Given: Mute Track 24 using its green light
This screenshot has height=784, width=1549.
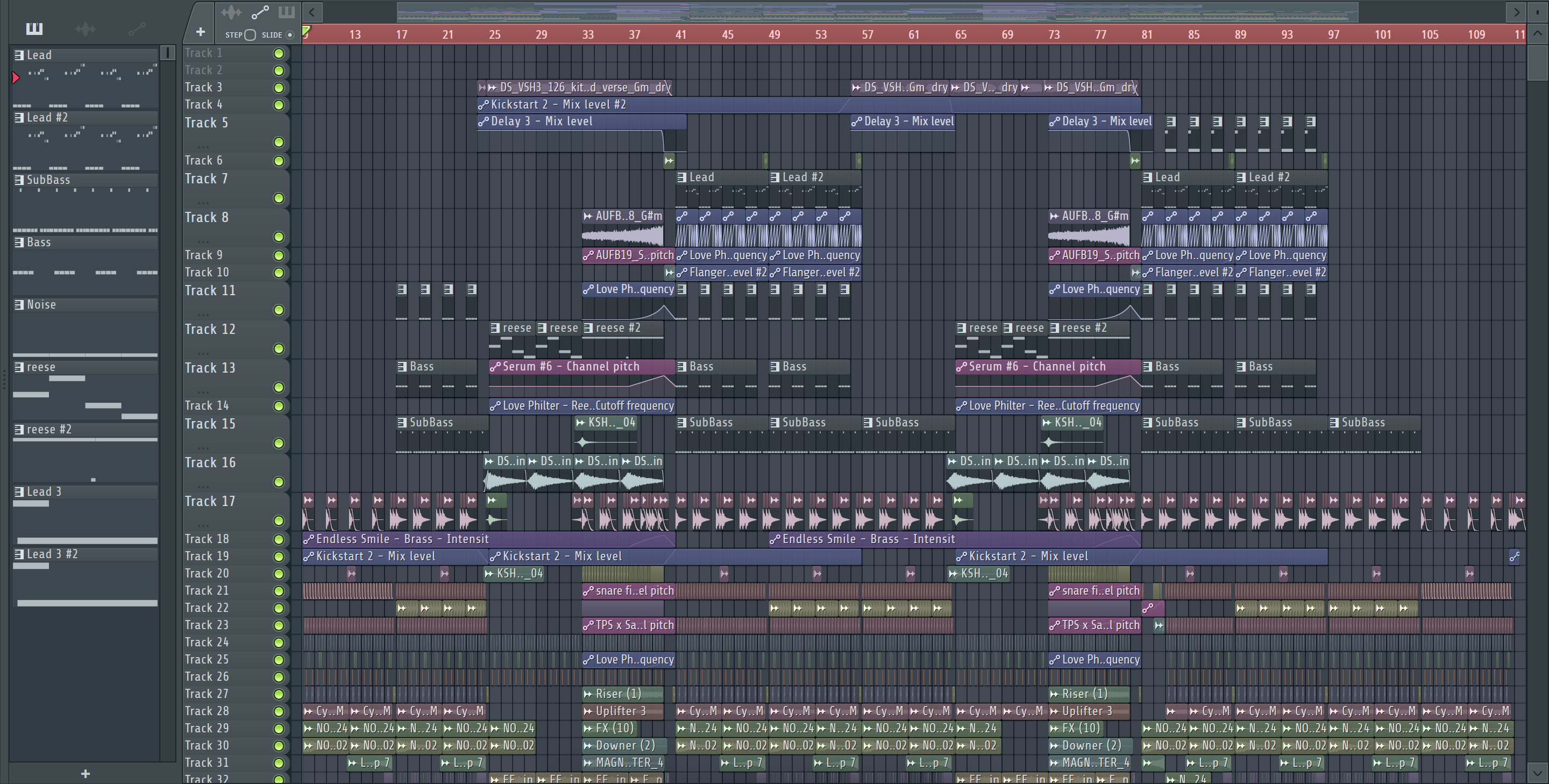Looking at the screenshot, I should (x=279, y=643).
